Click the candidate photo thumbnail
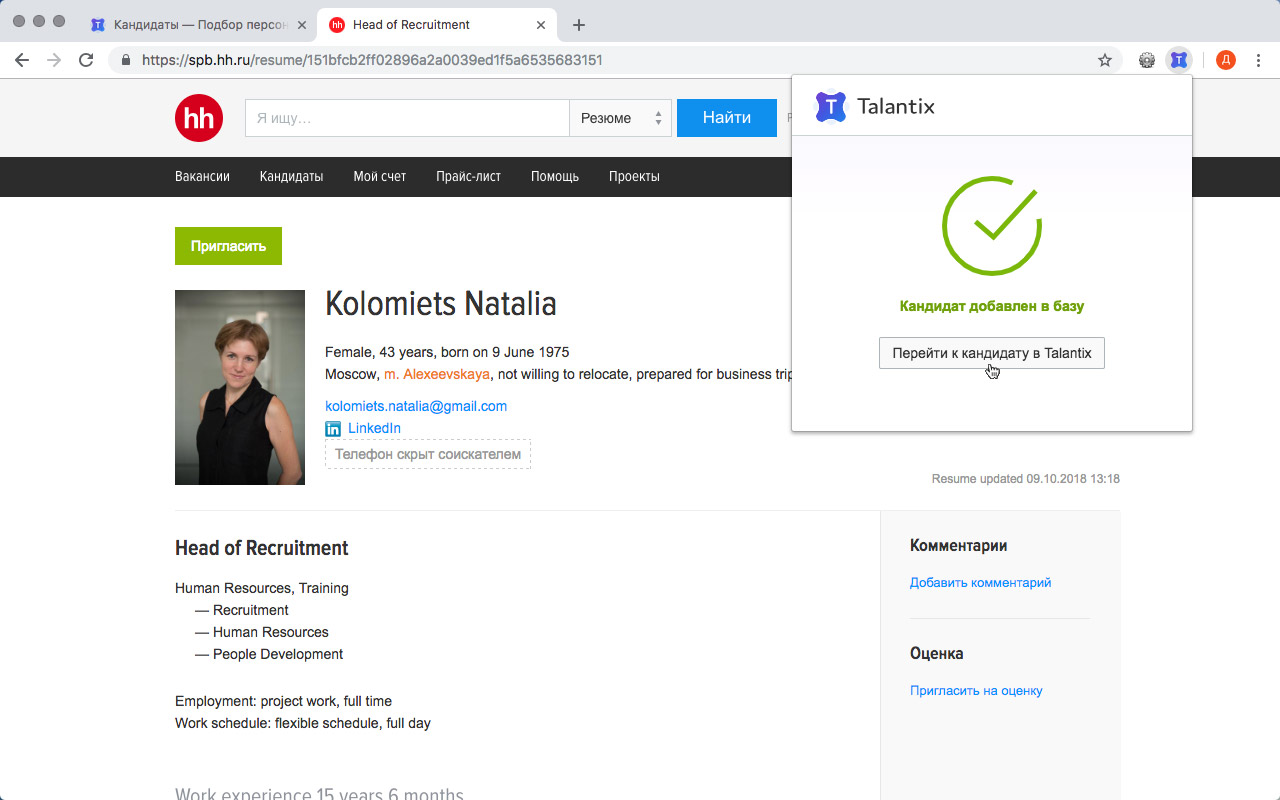 pyautogui.click(x=240, y=387)
